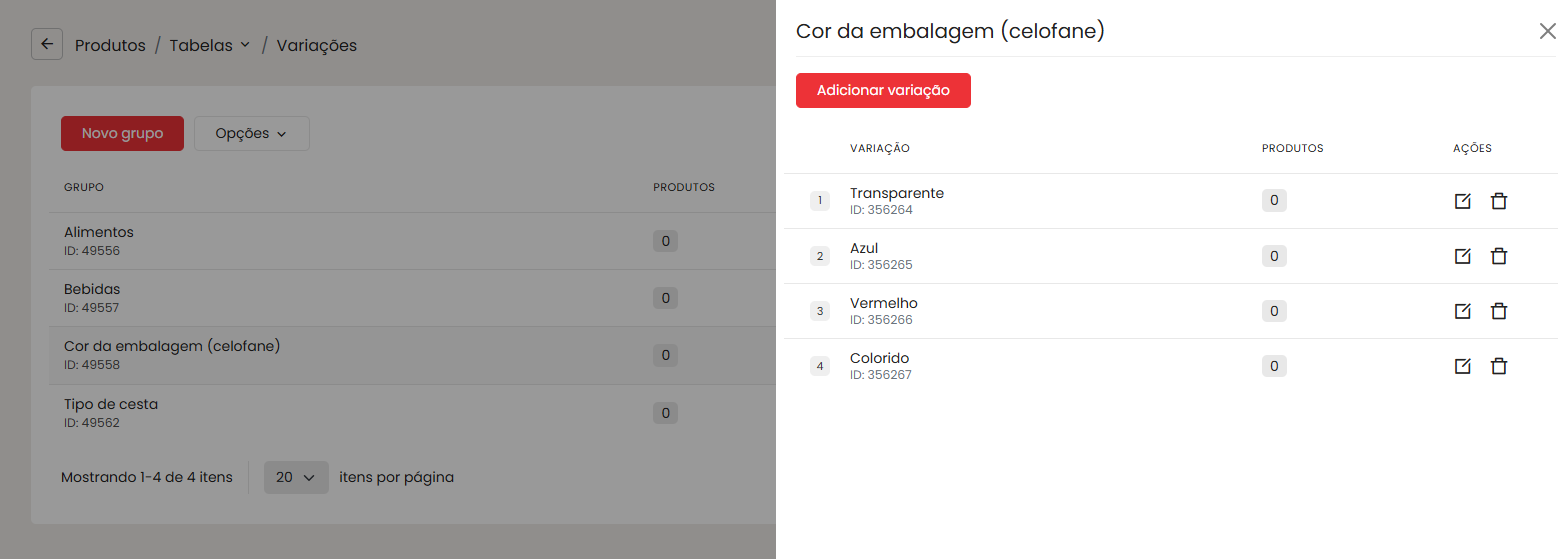Delete the Vermelho variation

click(x=1498, y=311)
